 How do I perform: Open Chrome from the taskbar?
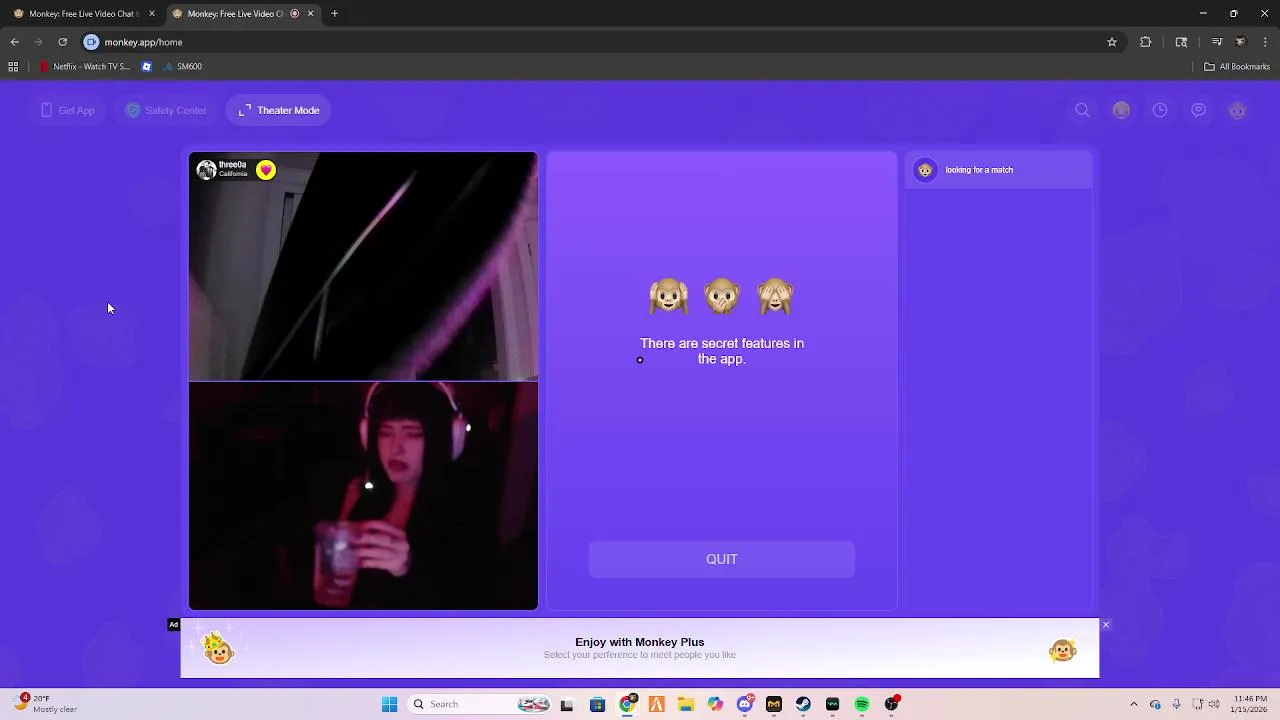627,704
